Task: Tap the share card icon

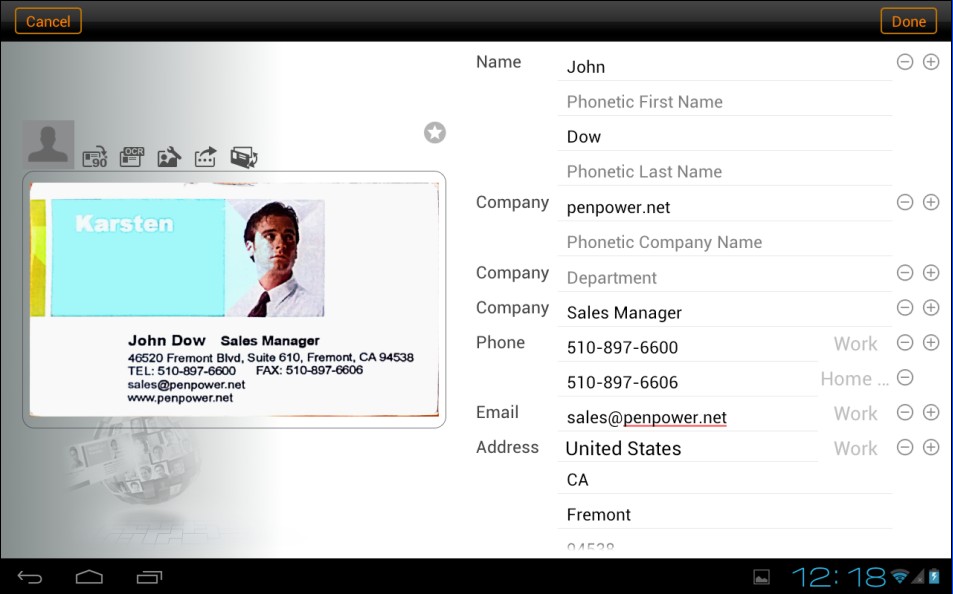Action: (205, 157)
